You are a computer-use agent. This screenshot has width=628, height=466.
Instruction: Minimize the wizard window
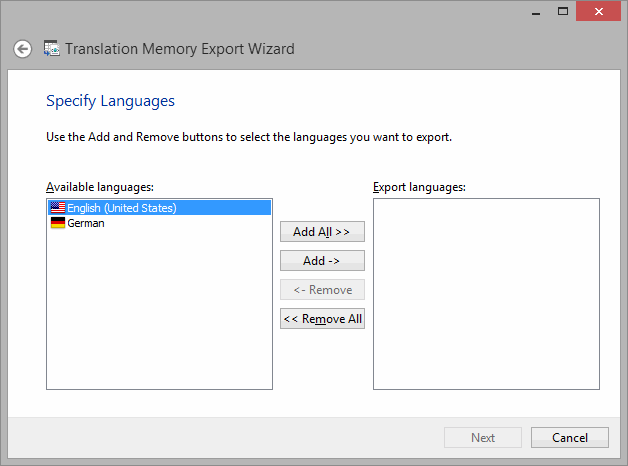point(536,11)
